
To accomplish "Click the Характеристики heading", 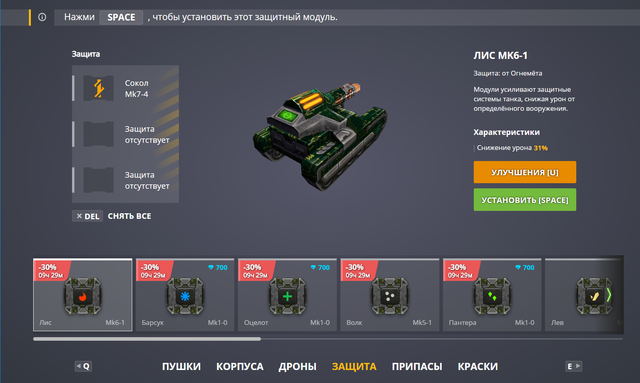I will pos(507,132).
